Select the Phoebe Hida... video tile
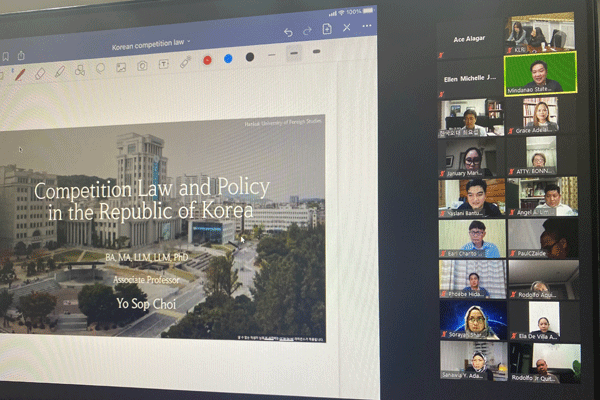Image resolution: width=600 pixels, height=400 pixels. (x=473, y=279)
